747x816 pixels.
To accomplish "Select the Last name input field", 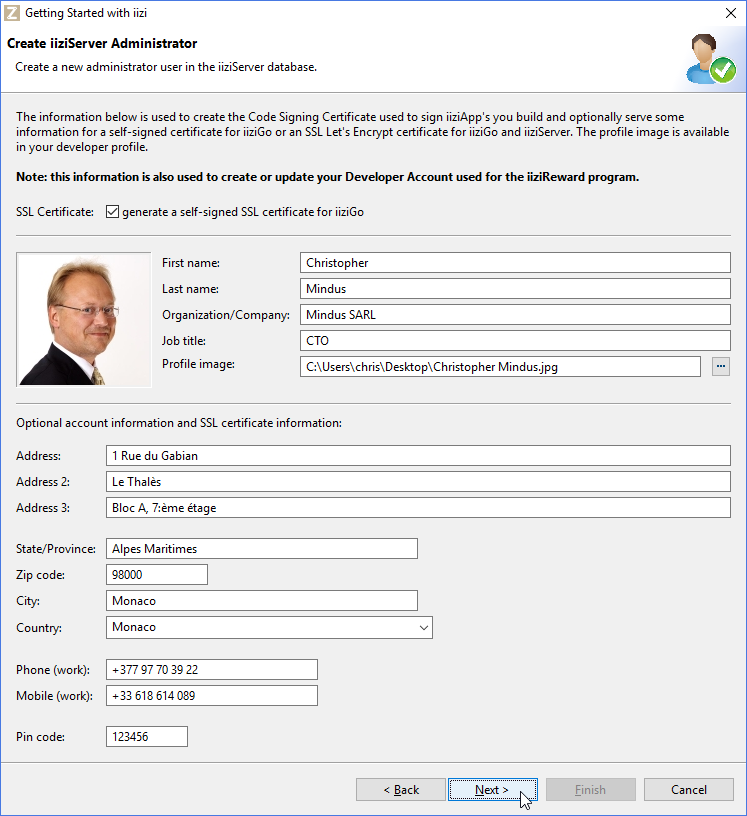I will click(x=515, y=289).
